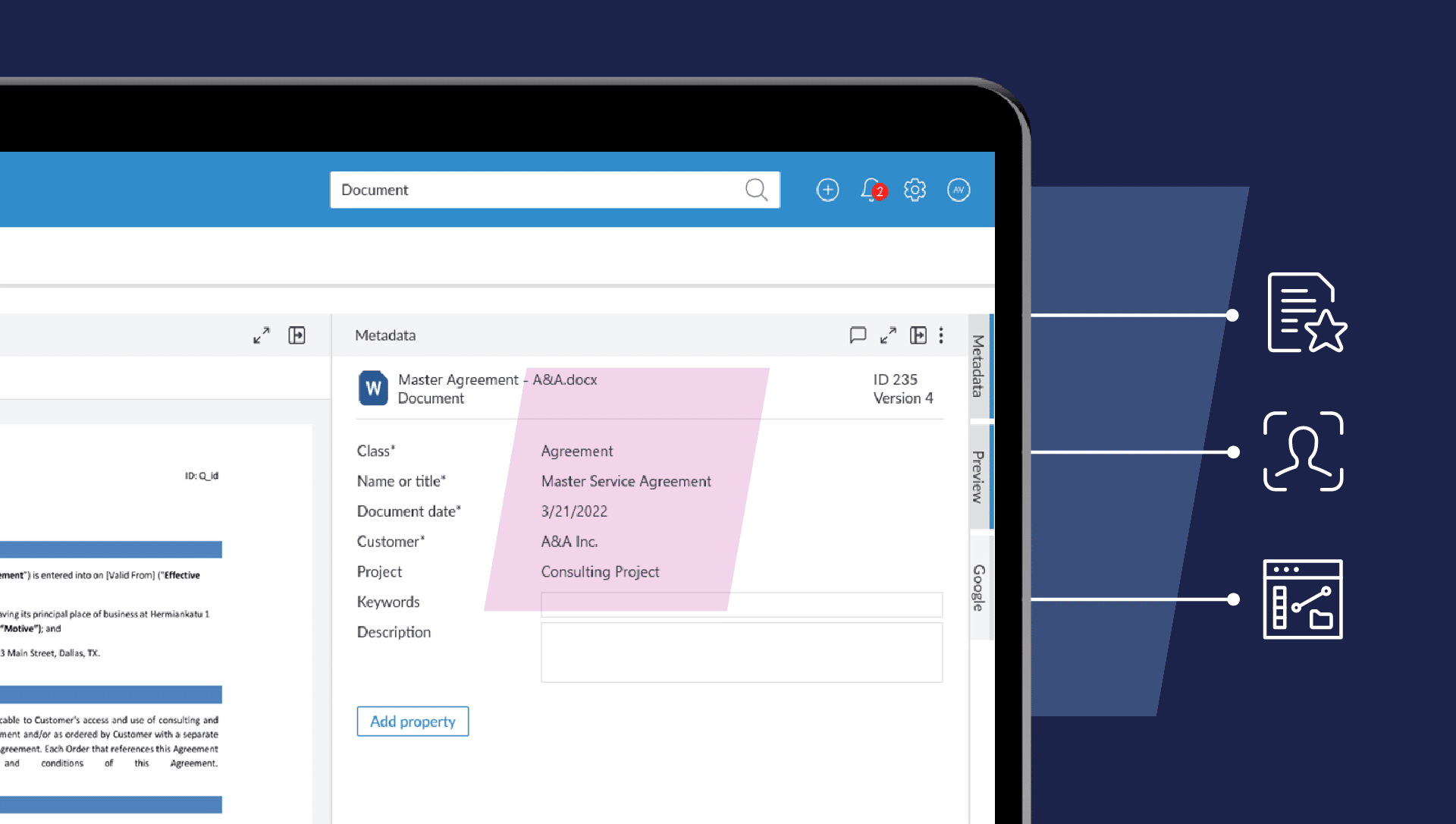Viewport: 1456px width, 824px height.
Task: Click Add property button
Action: pos(412,721)
